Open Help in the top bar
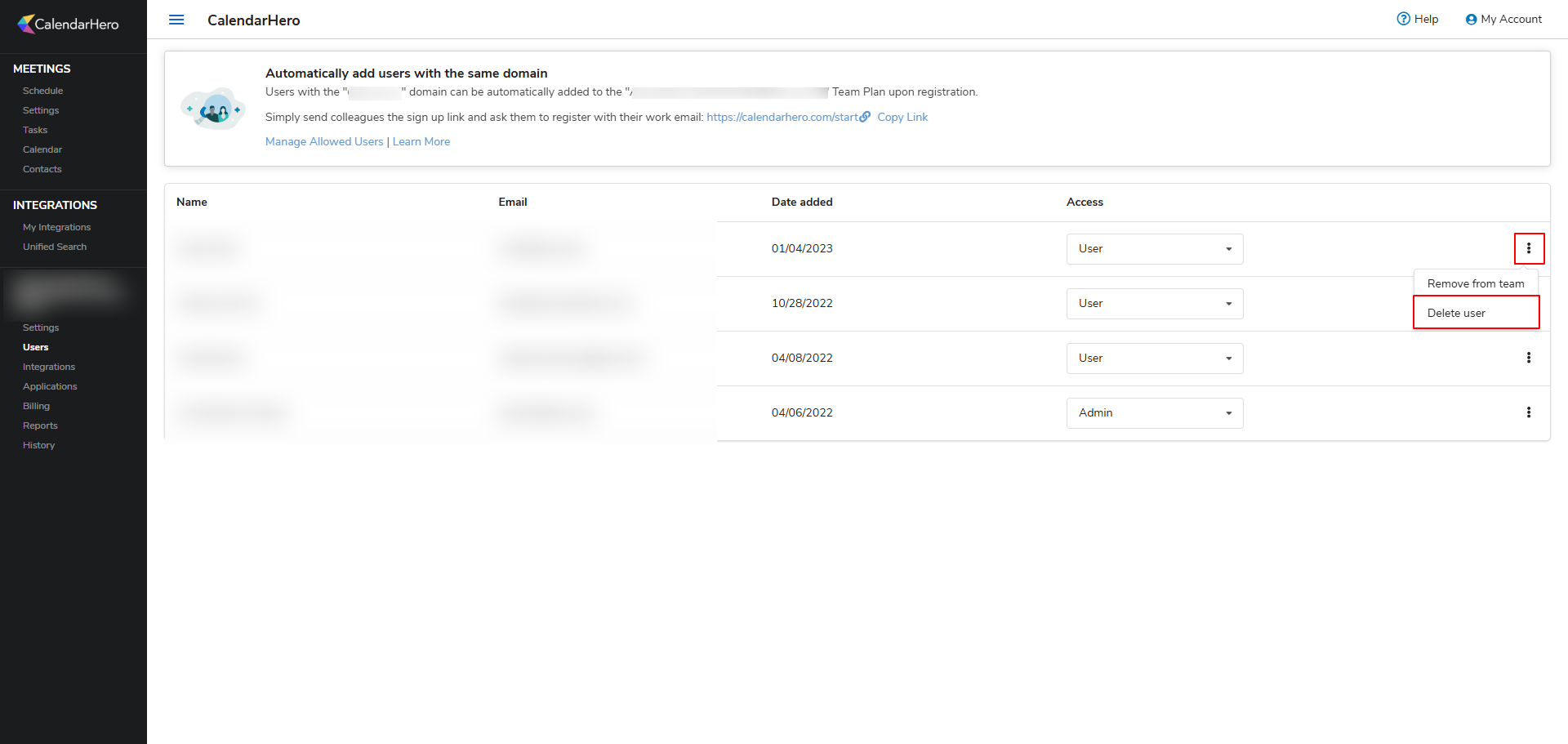The image size is (1568, 744). [1418, 19]
